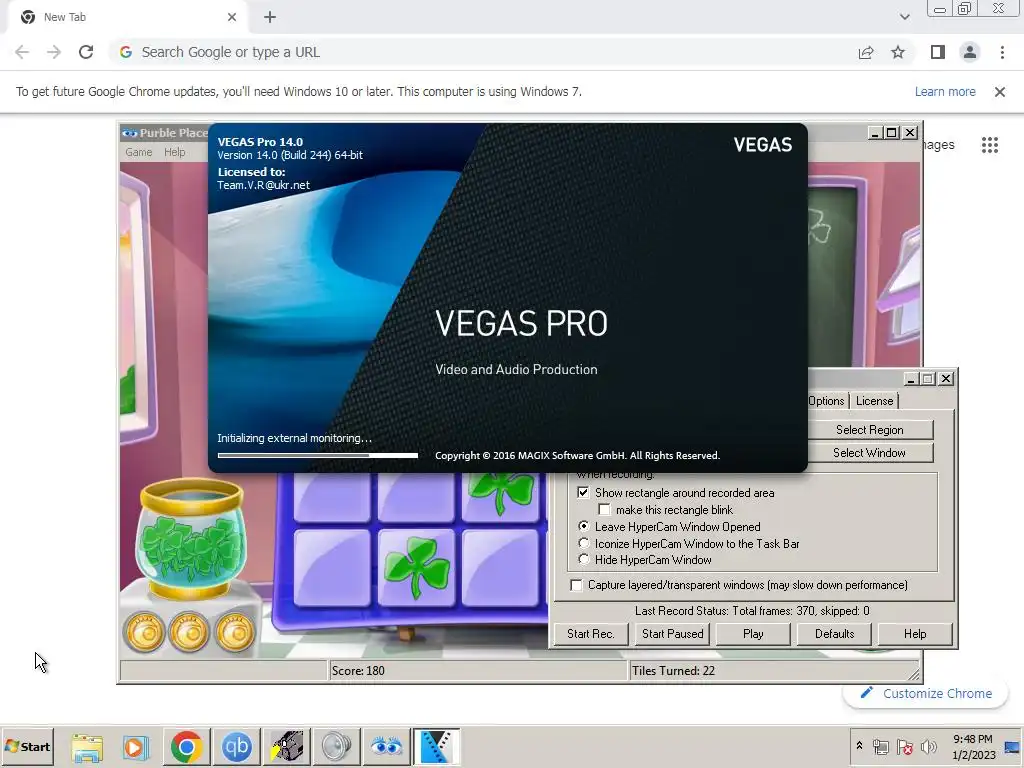Open Chrome three-dot menu
Screen dimensions: 1024x768
(1002, 52)
